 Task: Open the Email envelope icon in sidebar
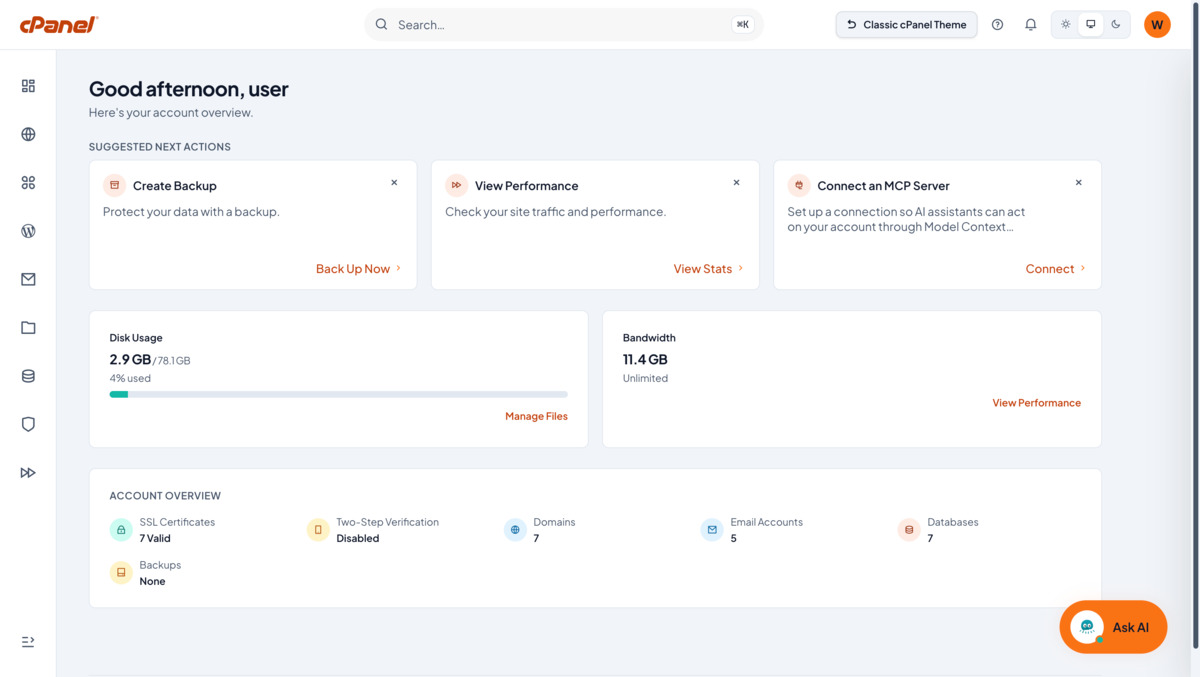point(28,279)
